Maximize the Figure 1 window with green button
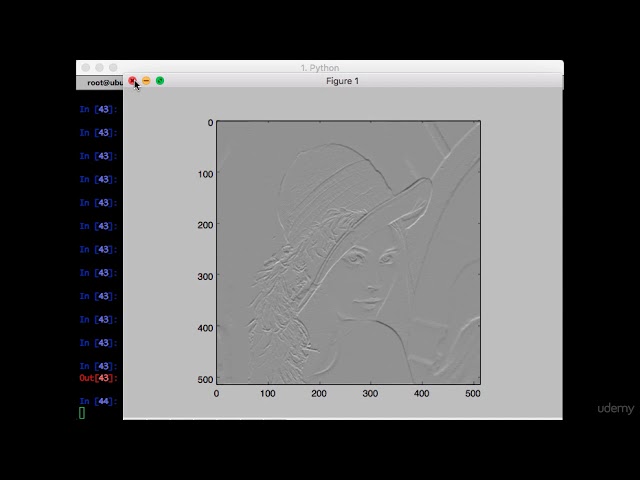Screen dimensions: 640x480 [160, 81]
